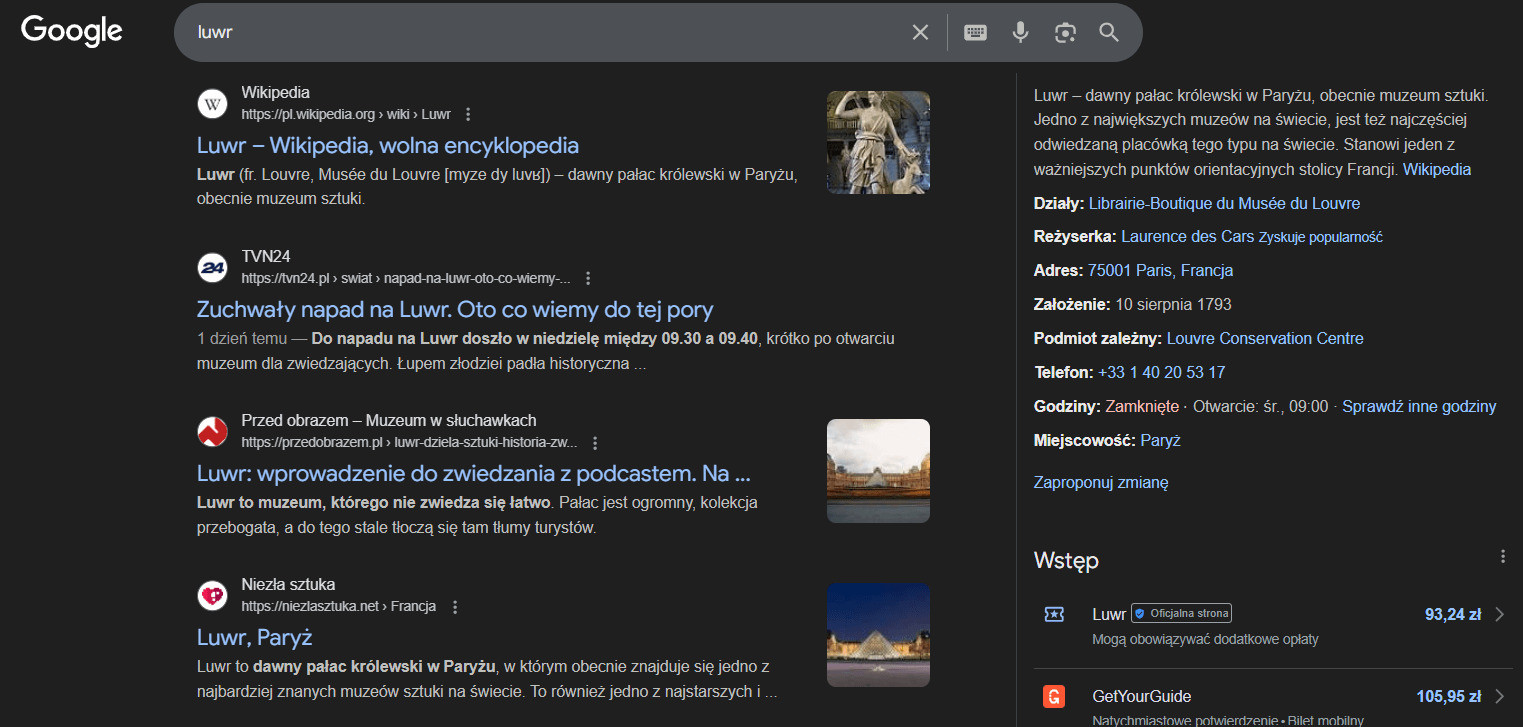Click 'Zaproponuj zmianę' link
This screenshot has height=727, width=1523.
point(1100,483)
